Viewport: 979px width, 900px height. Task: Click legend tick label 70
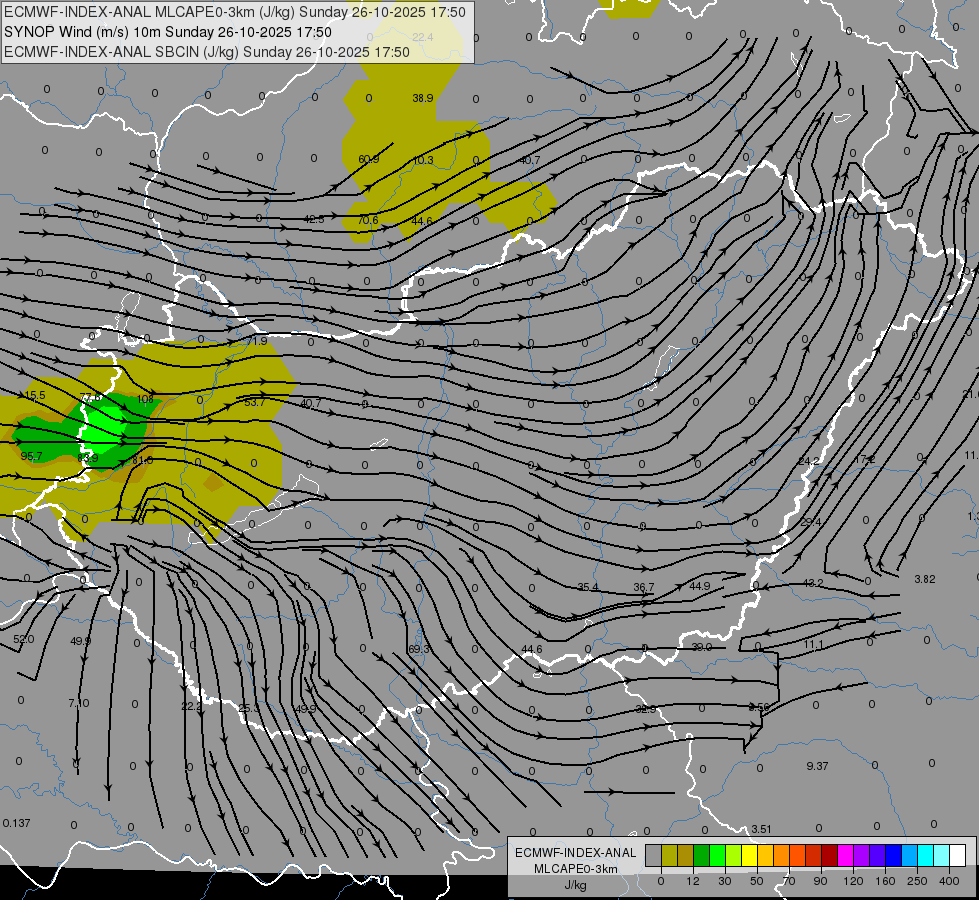click(789, 881)
